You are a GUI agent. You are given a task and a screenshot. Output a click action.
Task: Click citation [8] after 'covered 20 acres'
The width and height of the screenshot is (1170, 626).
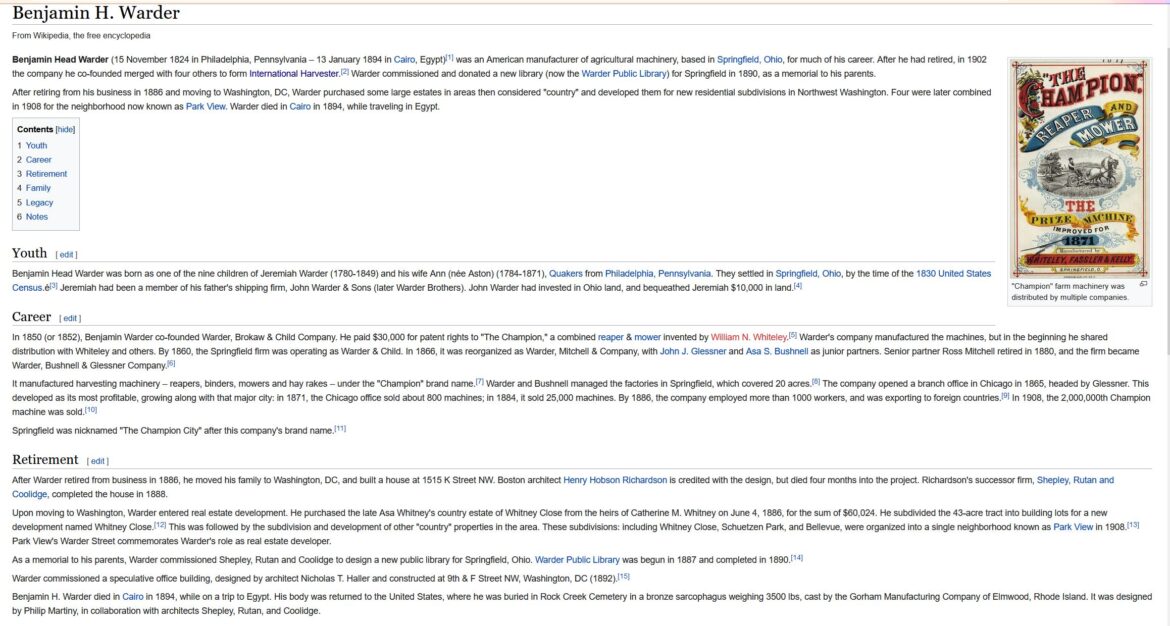(x=816, y=382)
